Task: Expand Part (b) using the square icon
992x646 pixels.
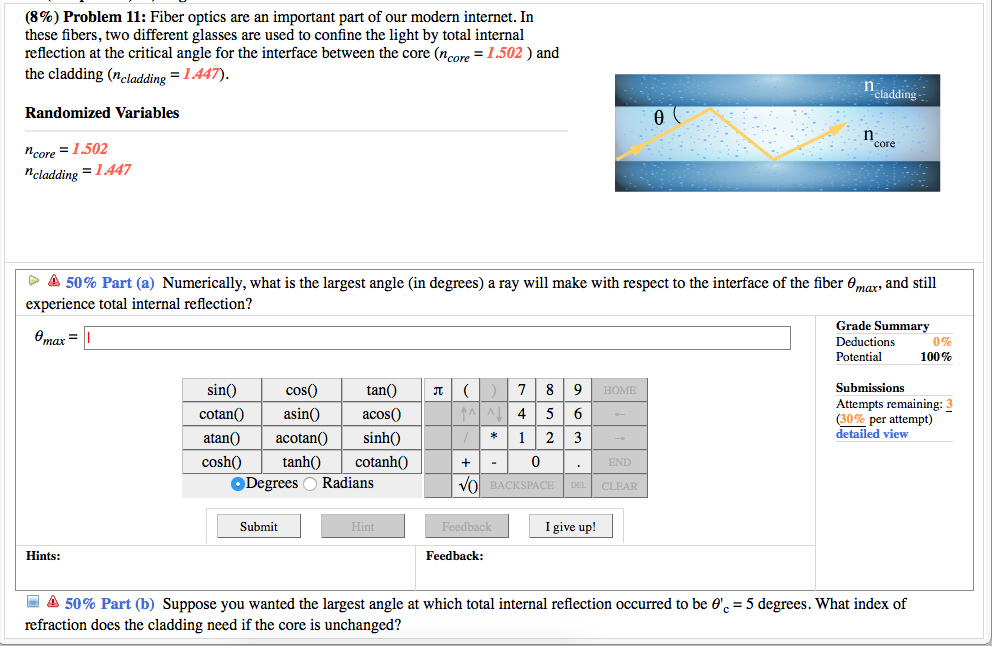Action: coord(33,602)
